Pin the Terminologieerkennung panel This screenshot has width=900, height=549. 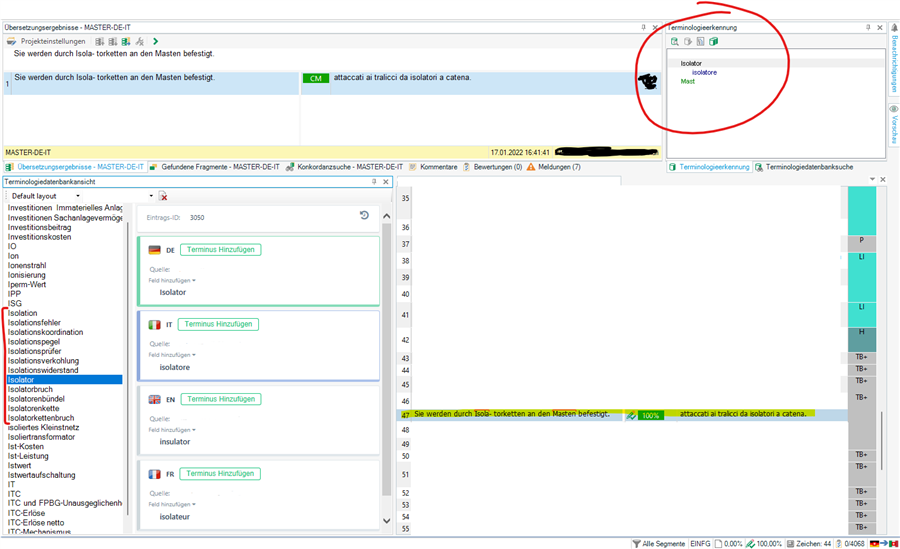[868, 27]
